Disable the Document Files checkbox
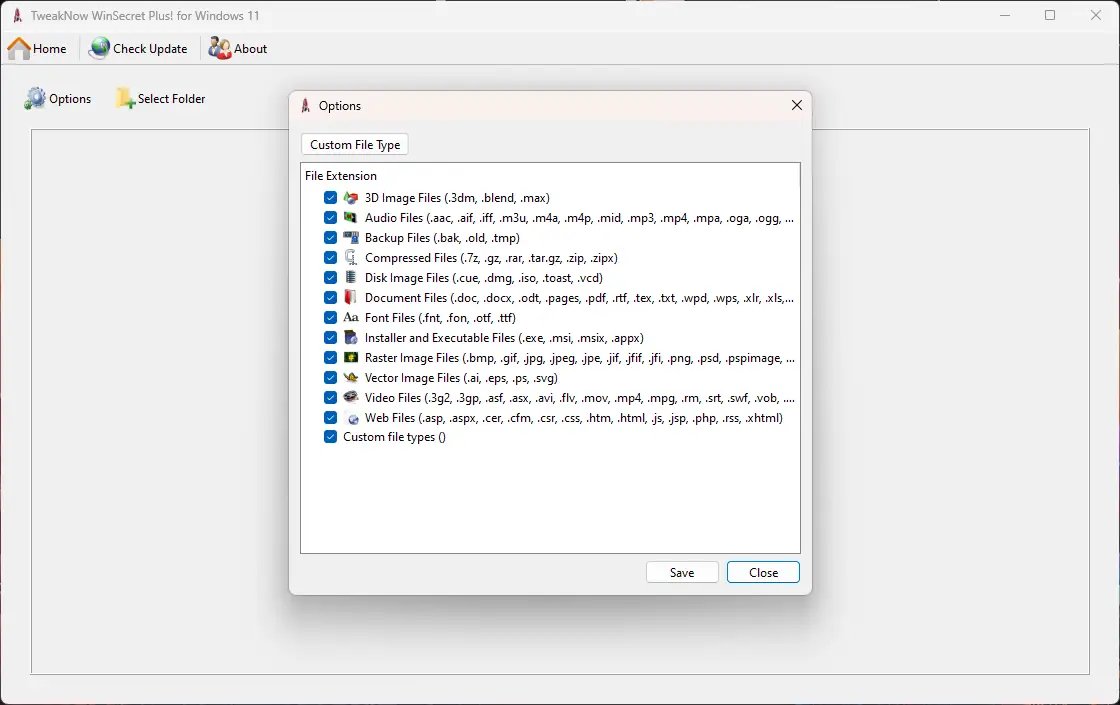This screenshot has width=1120, height=705. click(x=330, y=298)
